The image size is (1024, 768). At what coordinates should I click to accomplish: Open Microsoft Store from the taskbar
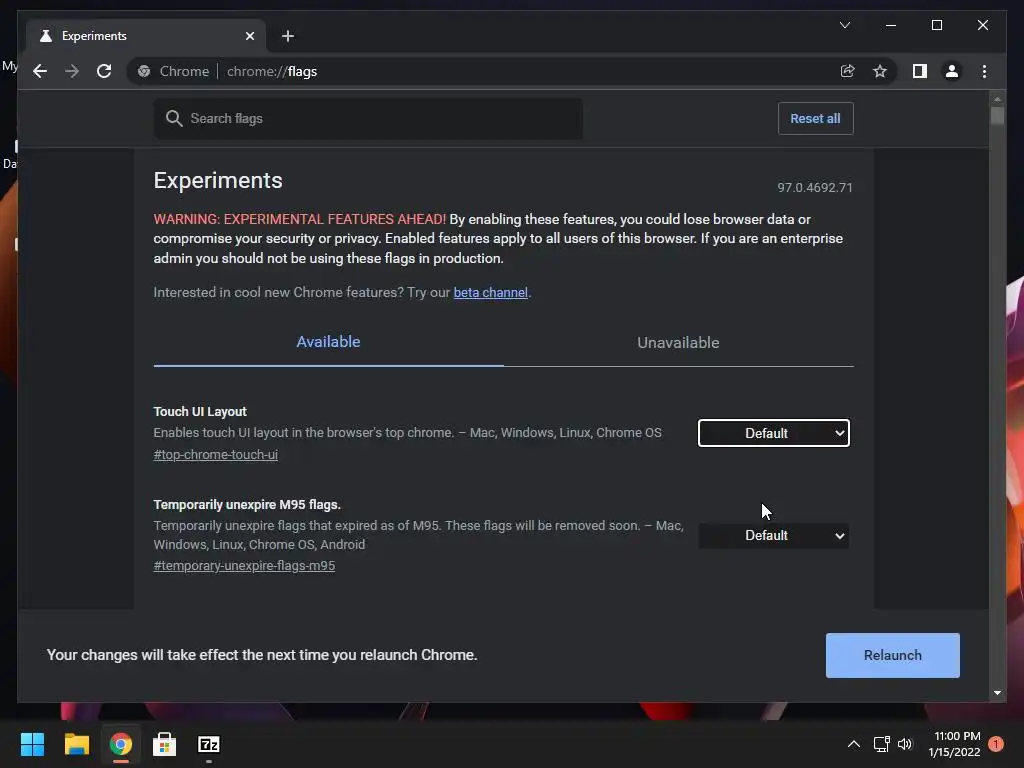(165, 744)
